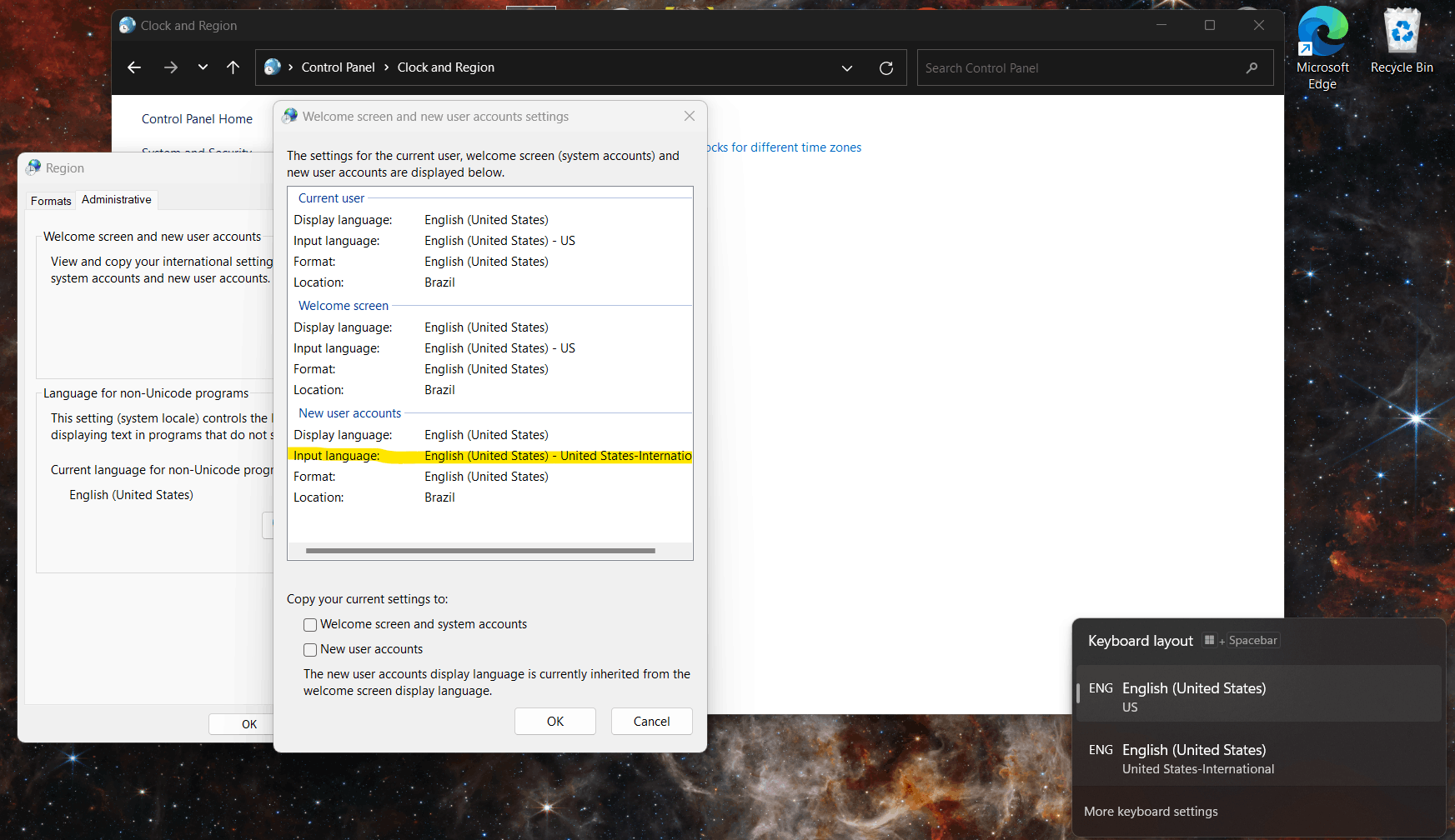The width and height of the screenshot is (1455, 840).
Task: Open clocks for different time zones link
Action: 785,147
